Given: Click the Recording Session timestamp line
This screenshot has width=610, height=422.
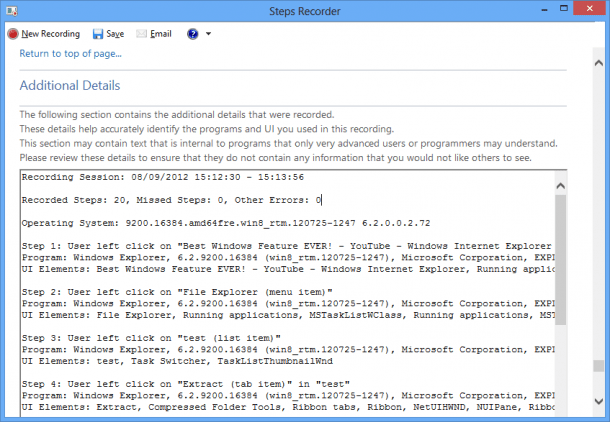Looking at the screenshot, I should [163, 177].
